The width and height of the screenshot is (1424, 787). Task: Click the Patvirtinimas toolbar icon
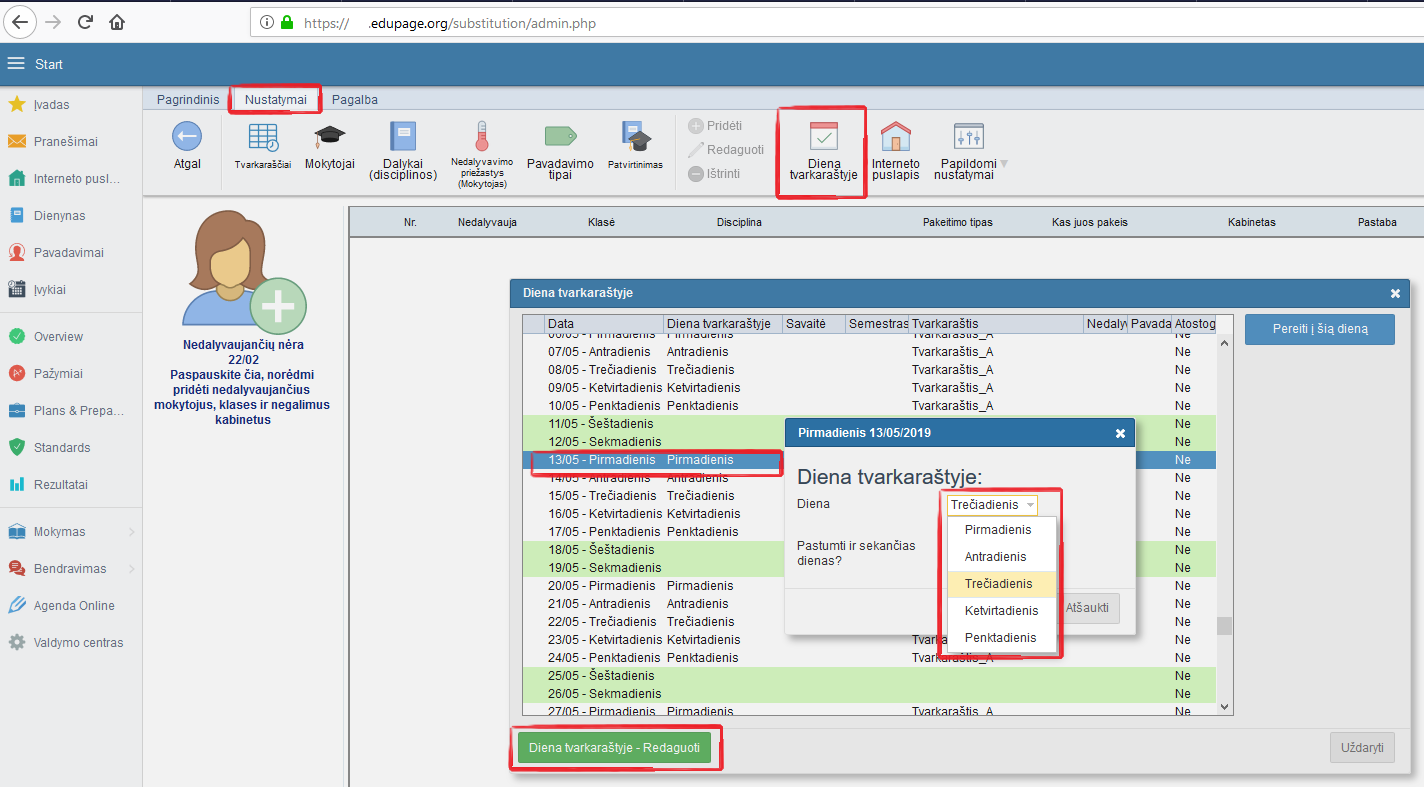click(635, 137)
